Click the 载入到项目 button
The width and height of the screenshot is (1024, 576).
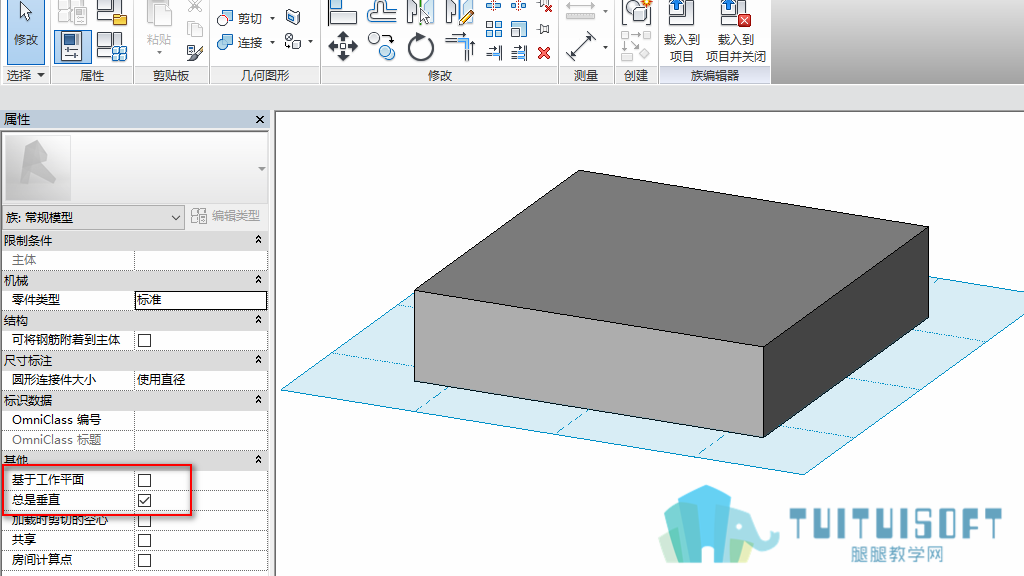pyautogui.click(x=681, y=31)
